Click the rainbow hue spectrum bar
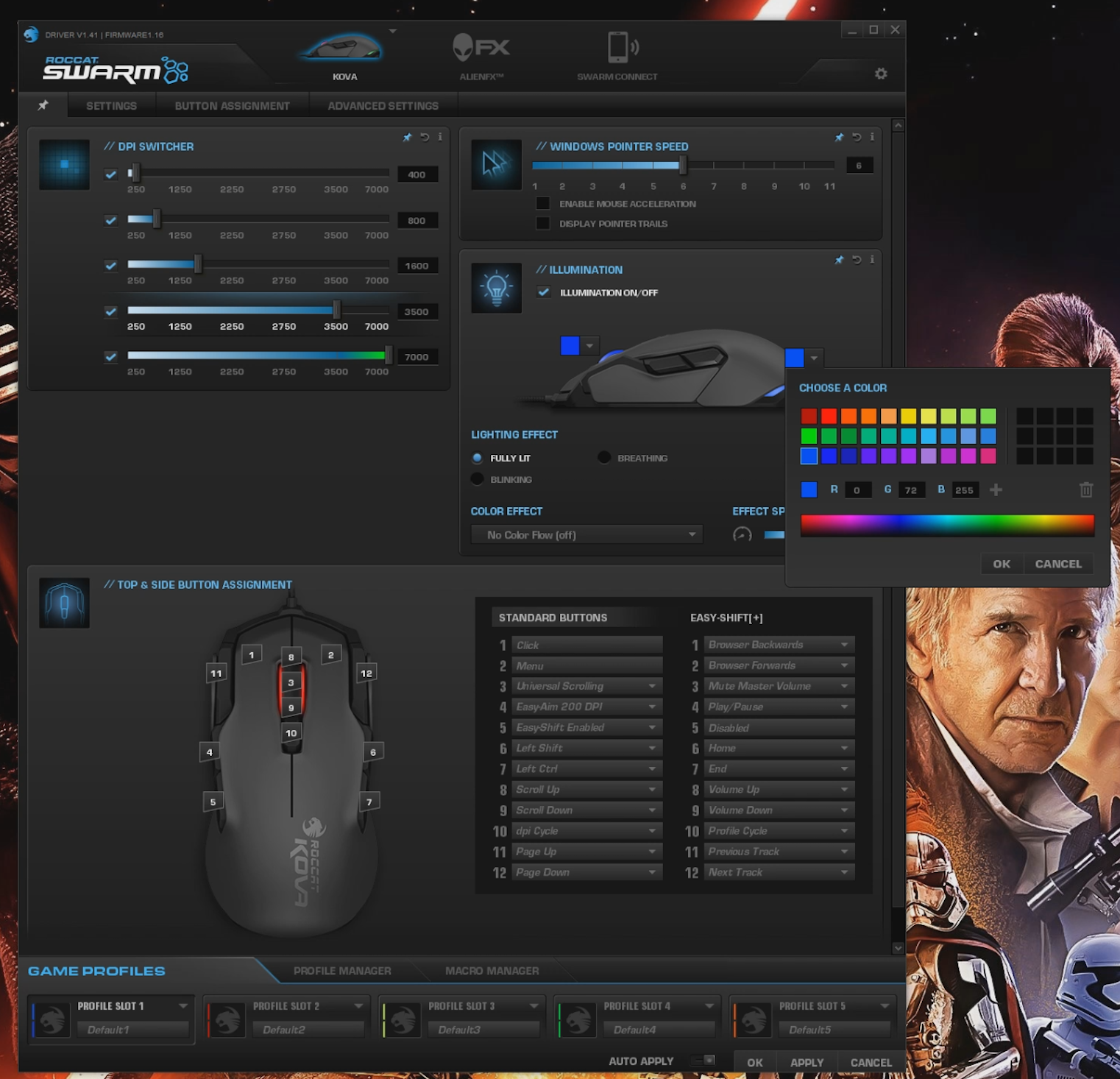The height and width of the screenshot is (1079, 1120). pyautogui.click(x=947, y=525)
